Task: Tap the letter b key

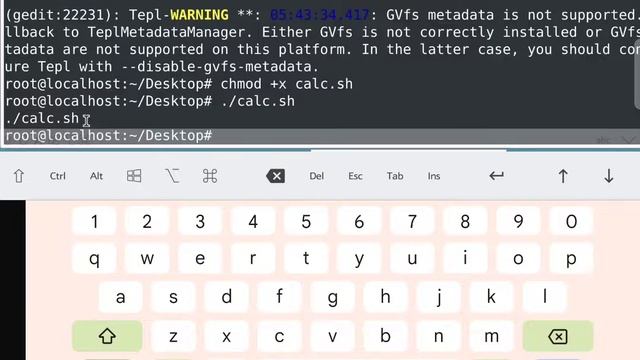Action: [x=385, y=336]
